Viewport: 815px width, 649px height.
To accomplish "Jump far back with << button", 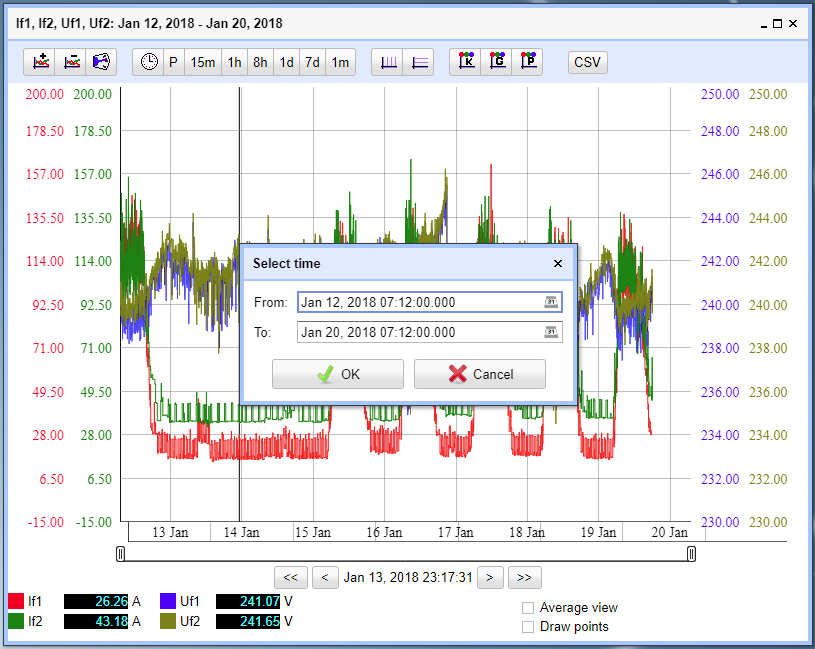I will coord(291,577).
